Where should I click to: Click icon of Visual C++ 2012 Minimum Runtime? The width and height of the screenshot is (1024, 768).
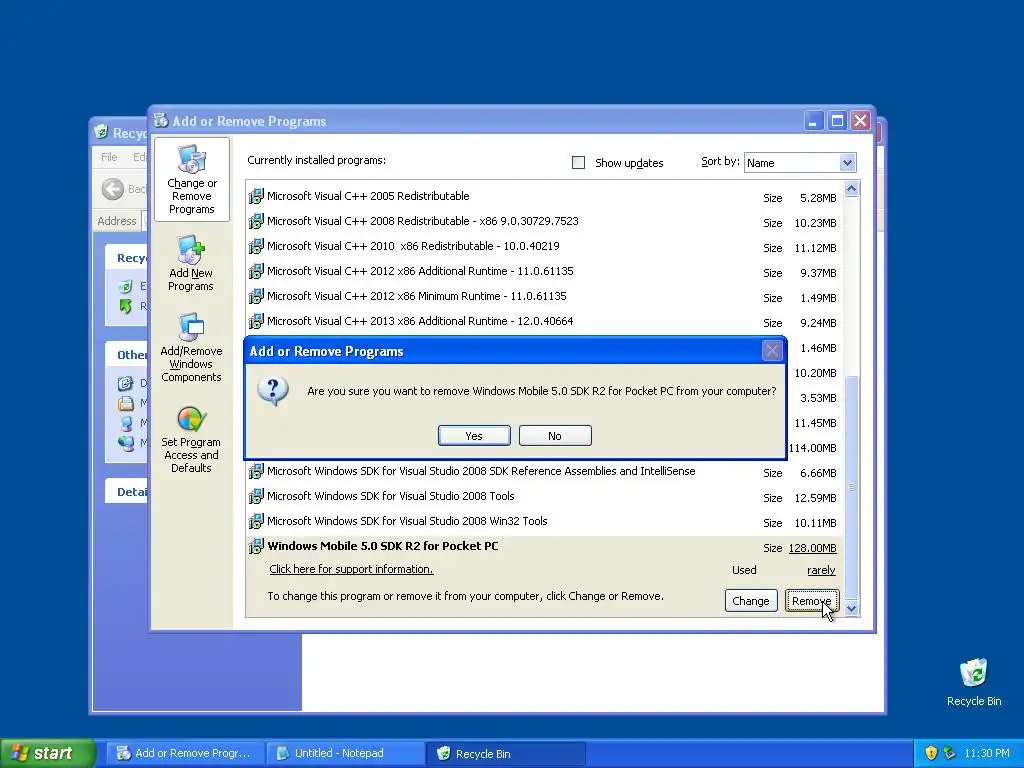(x=256, y=296)
